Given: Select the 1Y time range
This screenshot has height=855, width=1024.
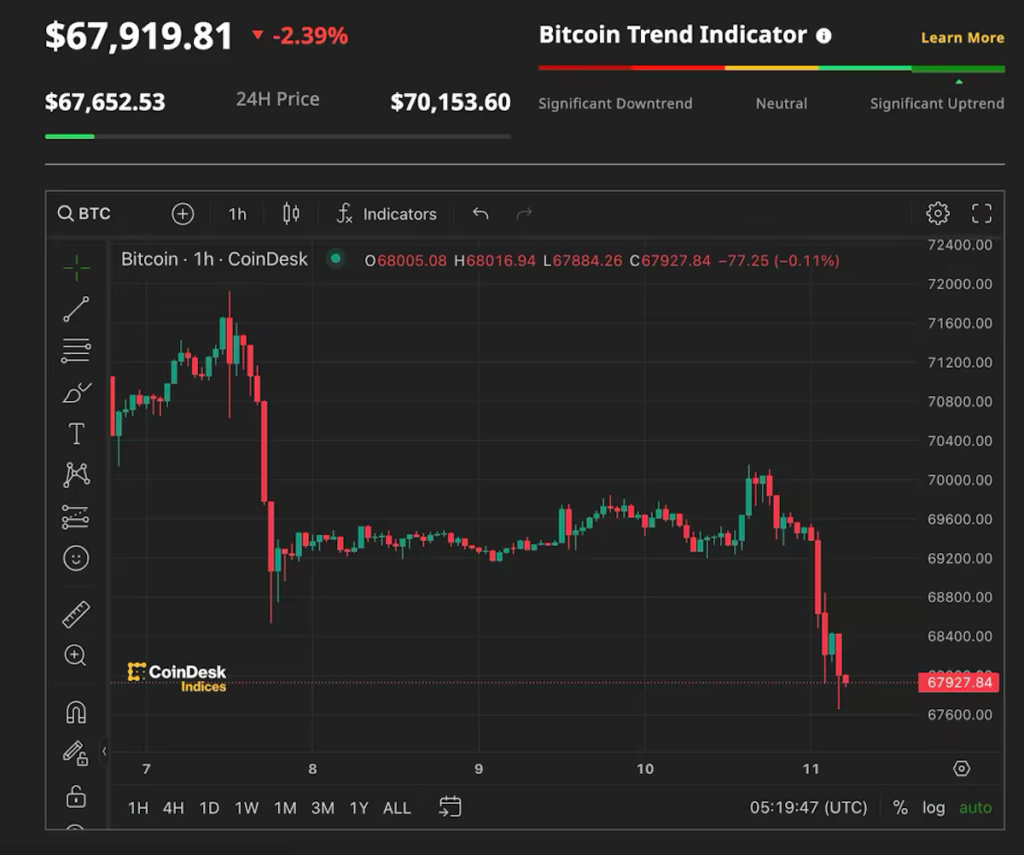Looking at the screenshot, I should (x=359, y=808).
